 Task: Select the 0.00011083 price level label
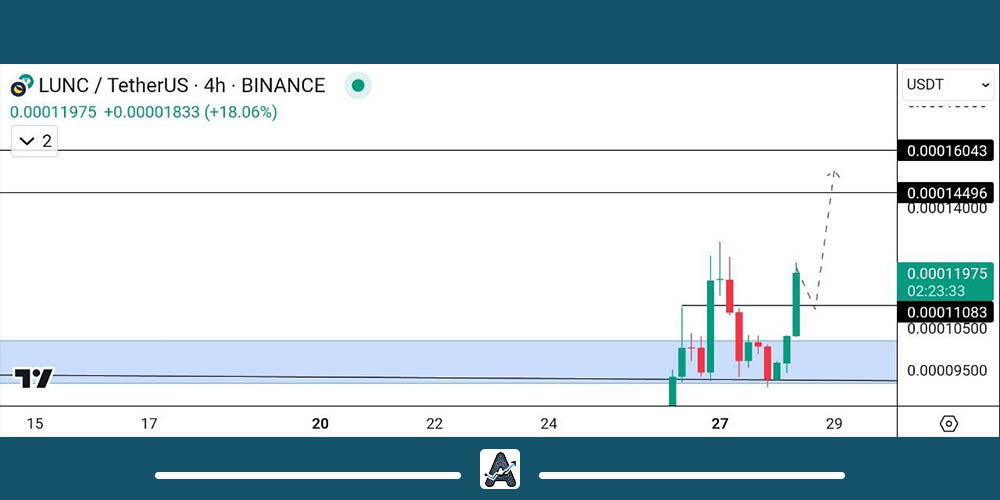946,313
